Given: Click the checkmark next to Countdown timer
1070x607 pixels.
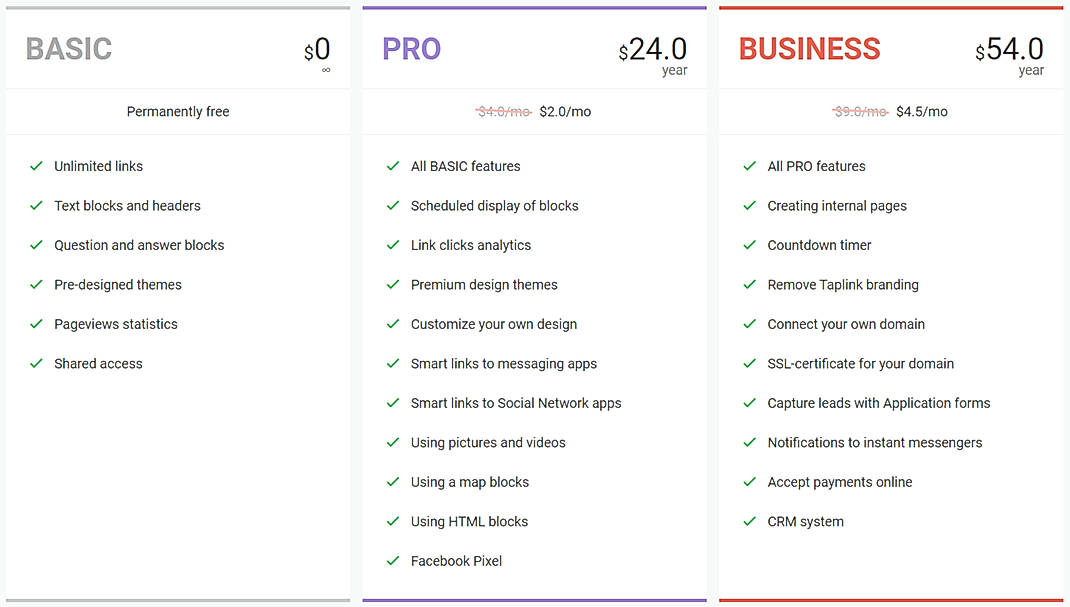Looking at the screenshot, I should 749,245.
